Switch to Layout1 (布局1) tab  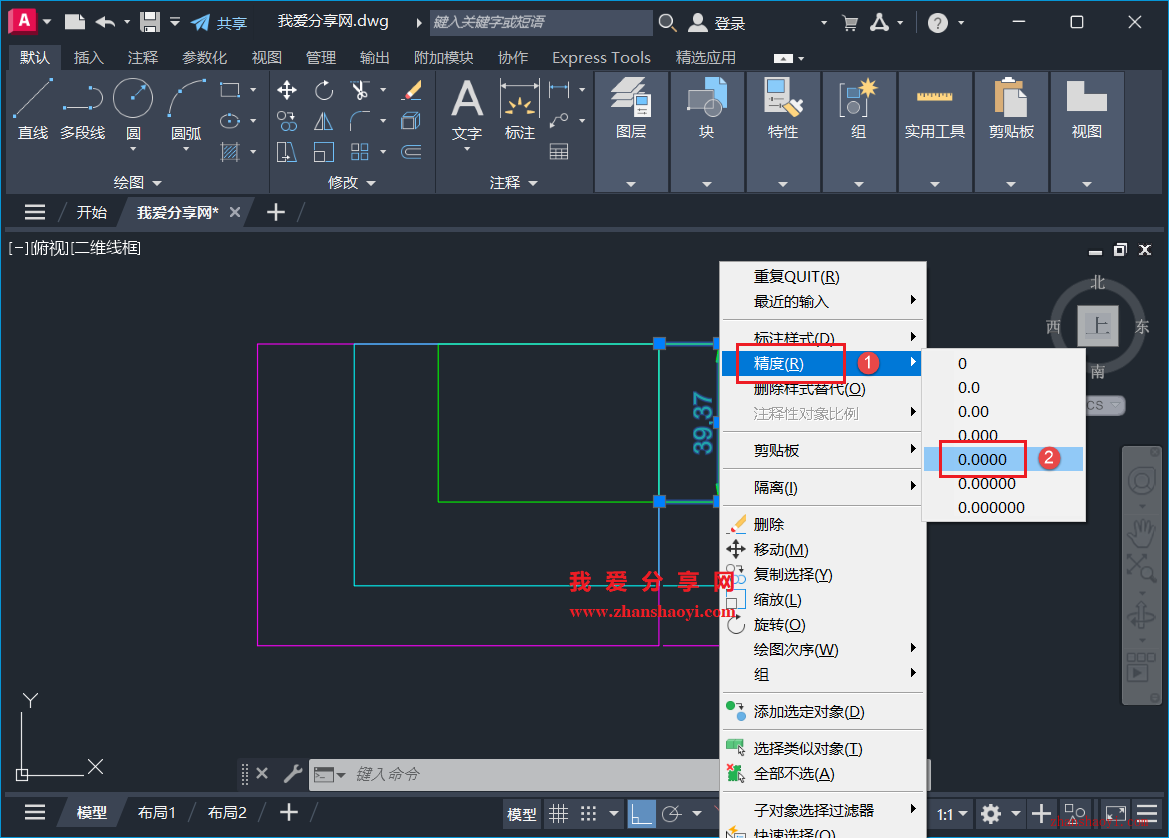[x=157, y=813]
